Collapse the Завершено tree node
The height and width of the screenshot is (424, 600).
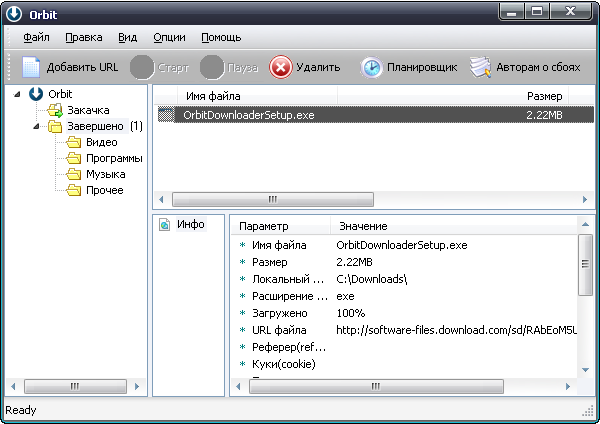pyautogui.click(x=36, y=126)
